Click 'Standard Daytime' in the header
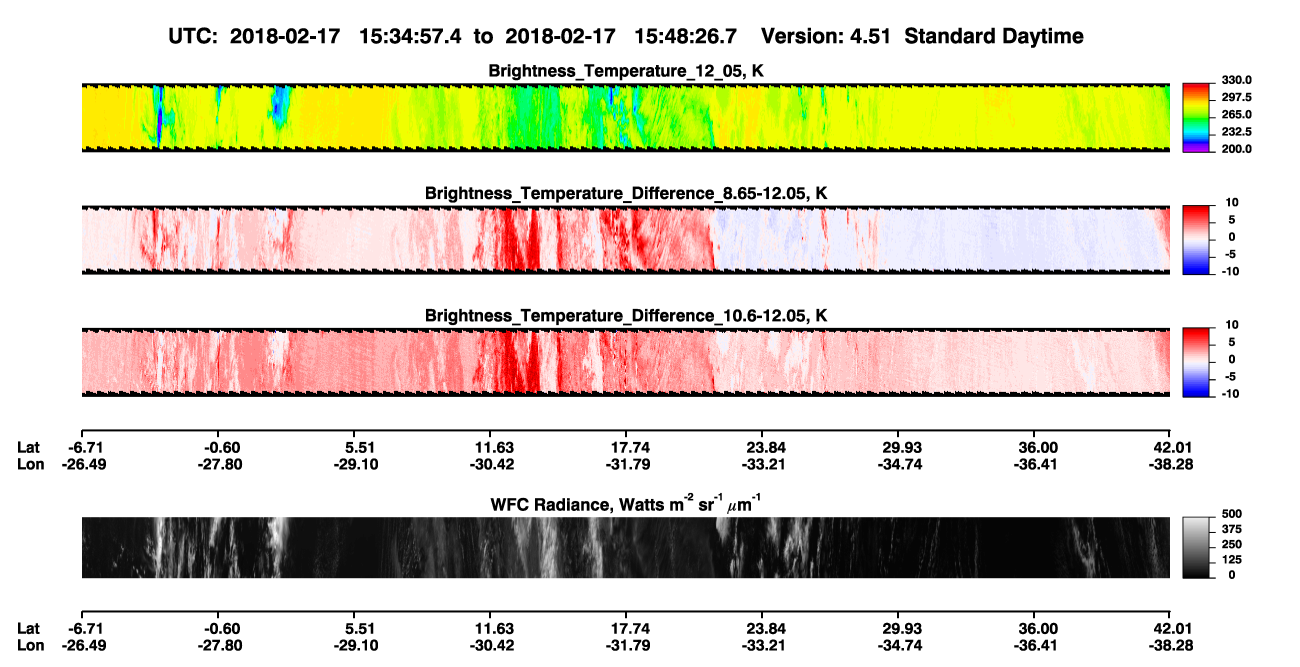This screenshot has width=1300, height=667. [992, 37]
